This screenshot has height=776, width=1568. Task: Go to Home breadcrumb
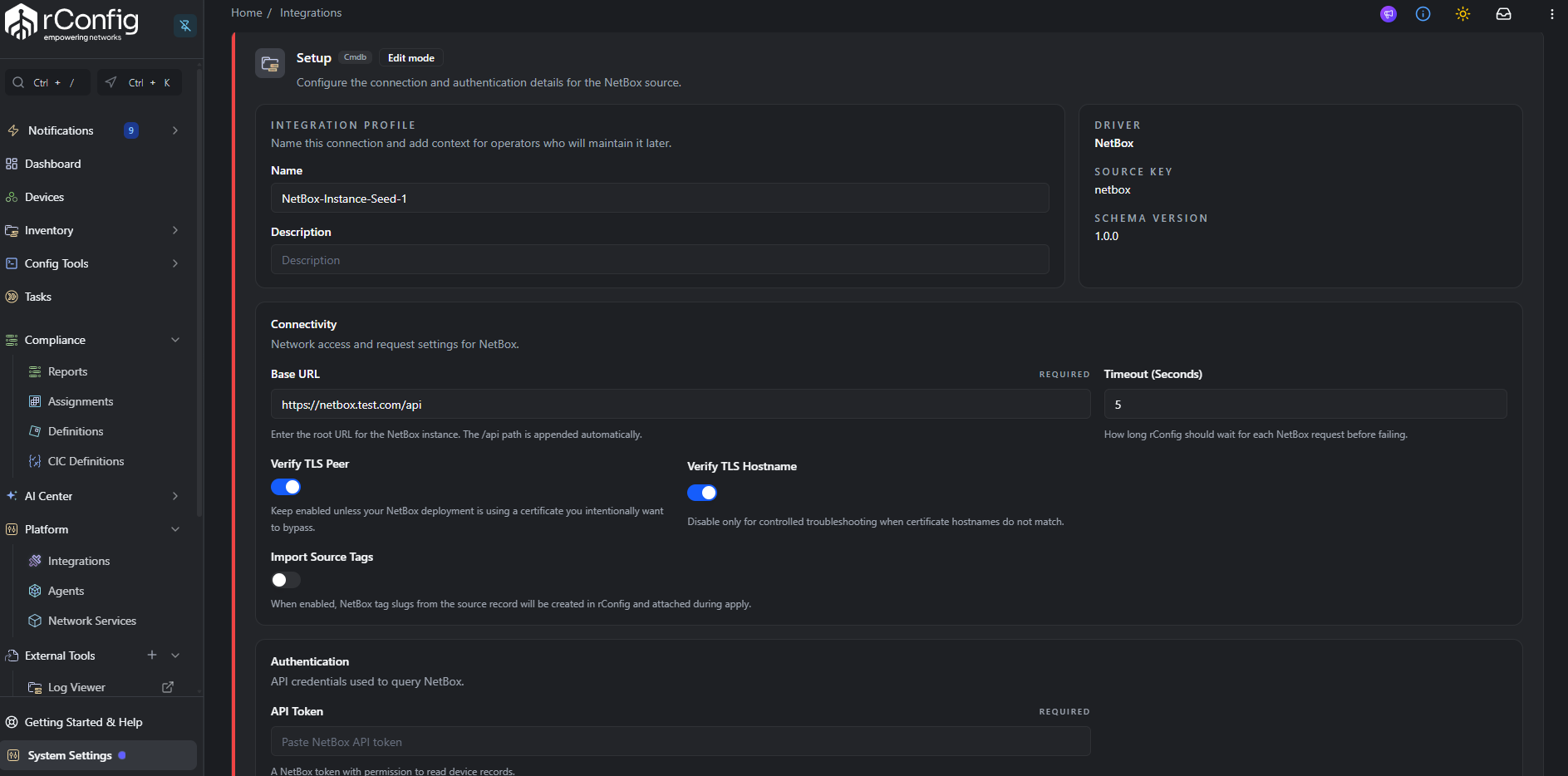[247, 12]
